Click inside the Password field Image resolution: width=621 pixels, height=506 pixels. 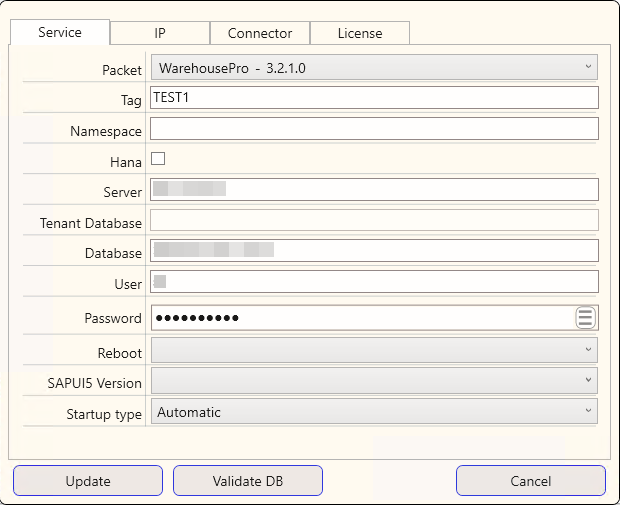(360, 318)
